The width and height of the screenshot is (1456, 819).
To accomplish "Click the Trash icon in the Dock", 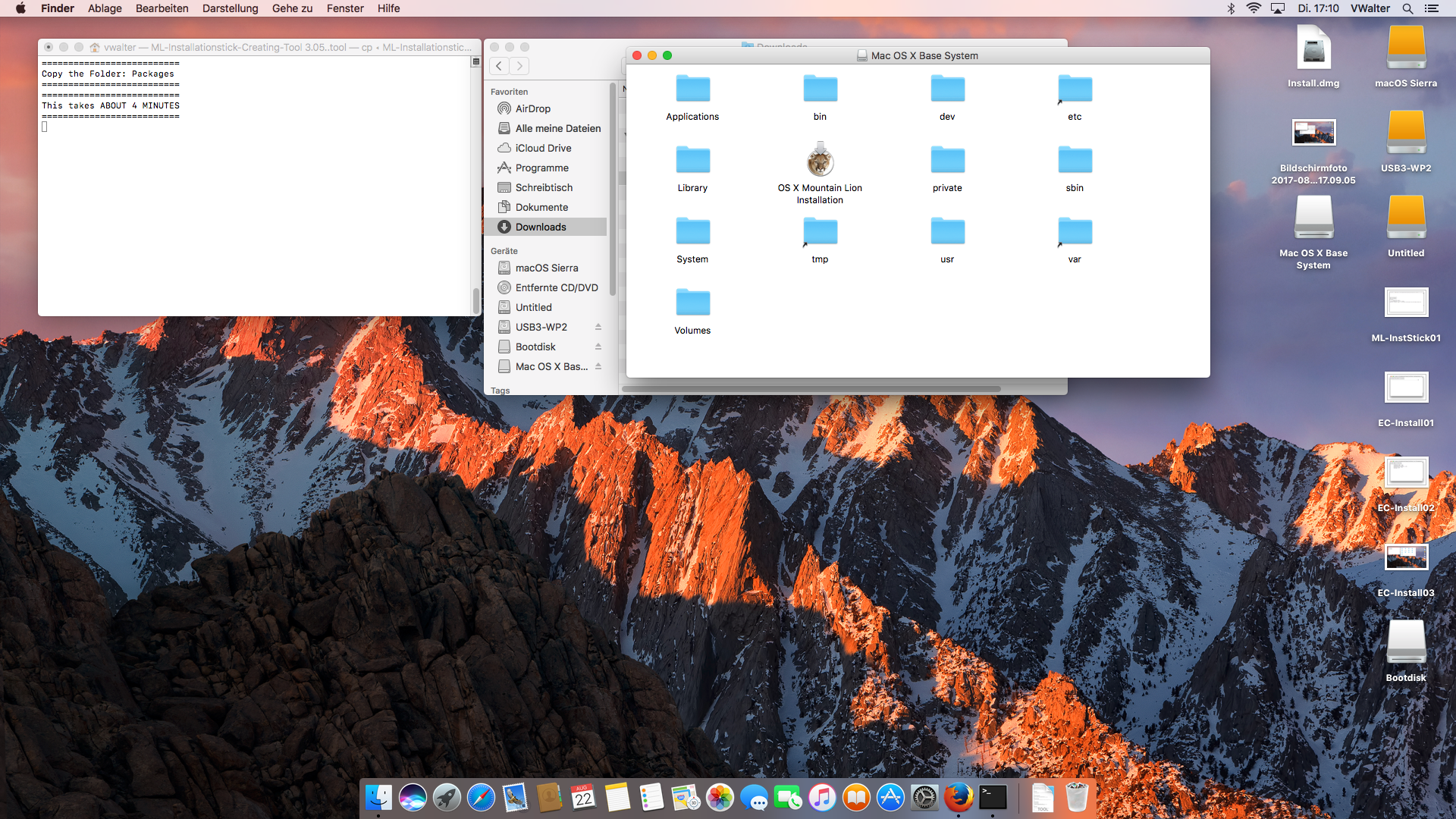I will (x=1077, y=798).
